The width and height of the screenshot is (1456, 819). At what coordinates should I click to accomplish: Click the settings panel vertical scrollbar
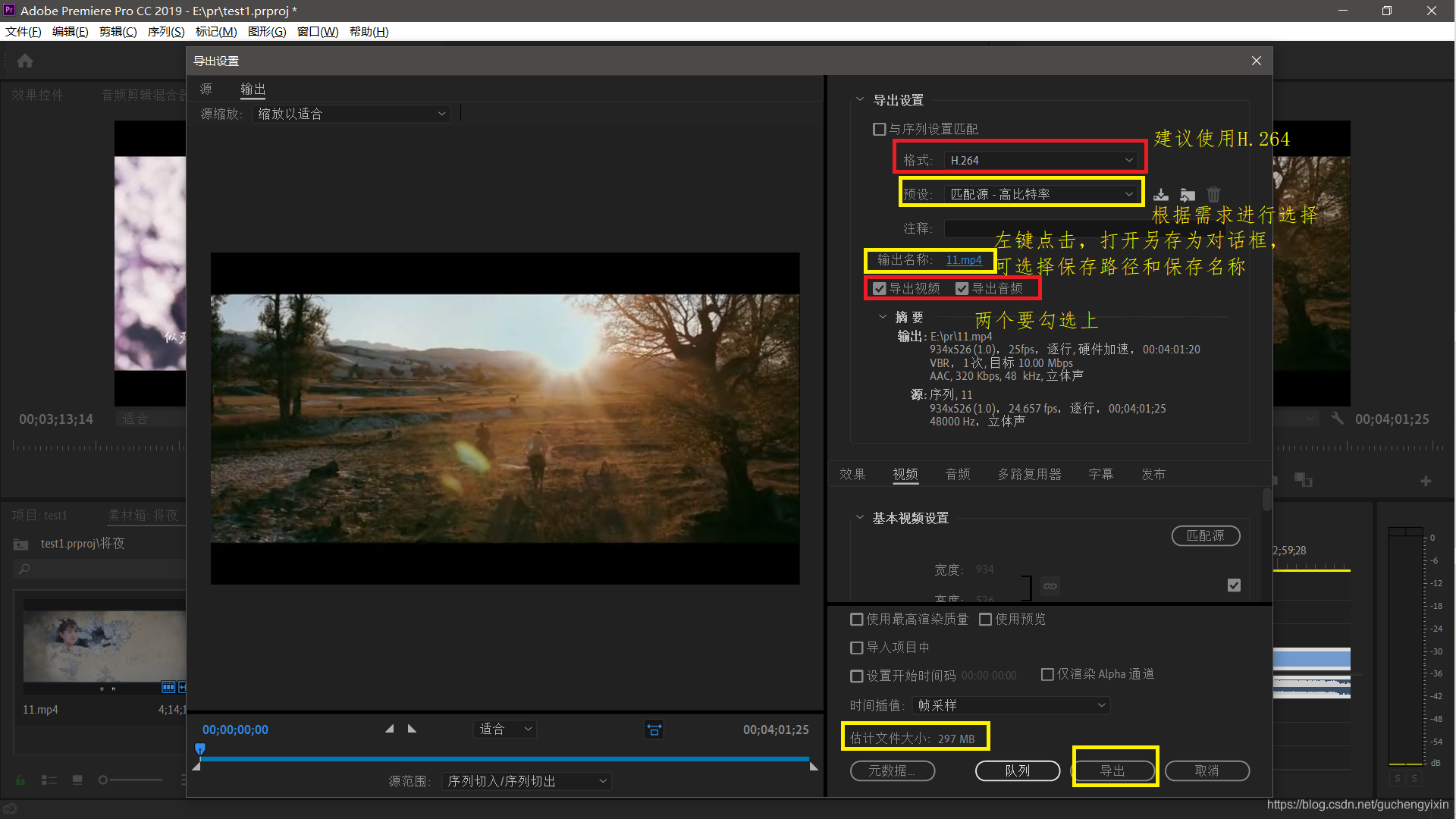(x=1266, y=500)
